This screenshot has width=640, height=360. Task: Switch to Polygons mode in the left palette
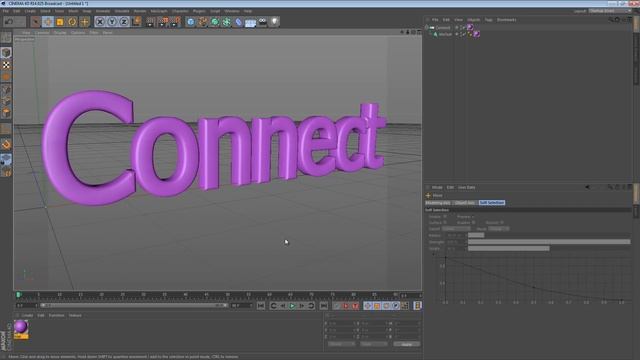click(x=6, y=113)
